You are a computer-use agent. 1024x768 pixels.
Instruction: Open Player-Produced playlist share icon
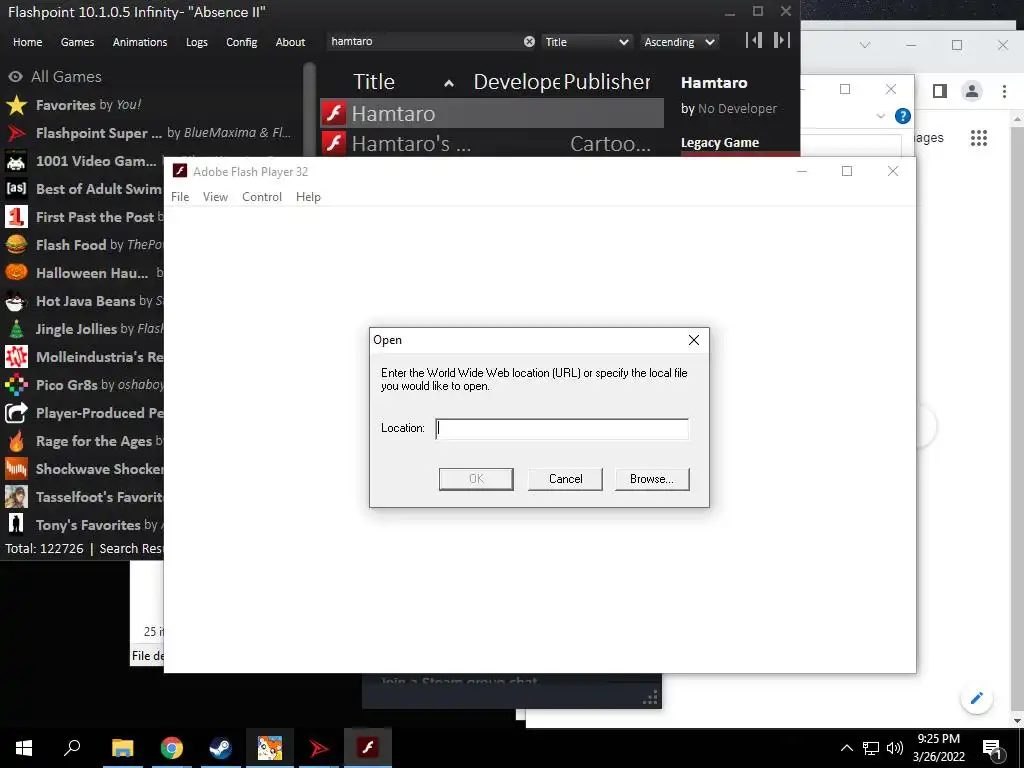(16, 413)
